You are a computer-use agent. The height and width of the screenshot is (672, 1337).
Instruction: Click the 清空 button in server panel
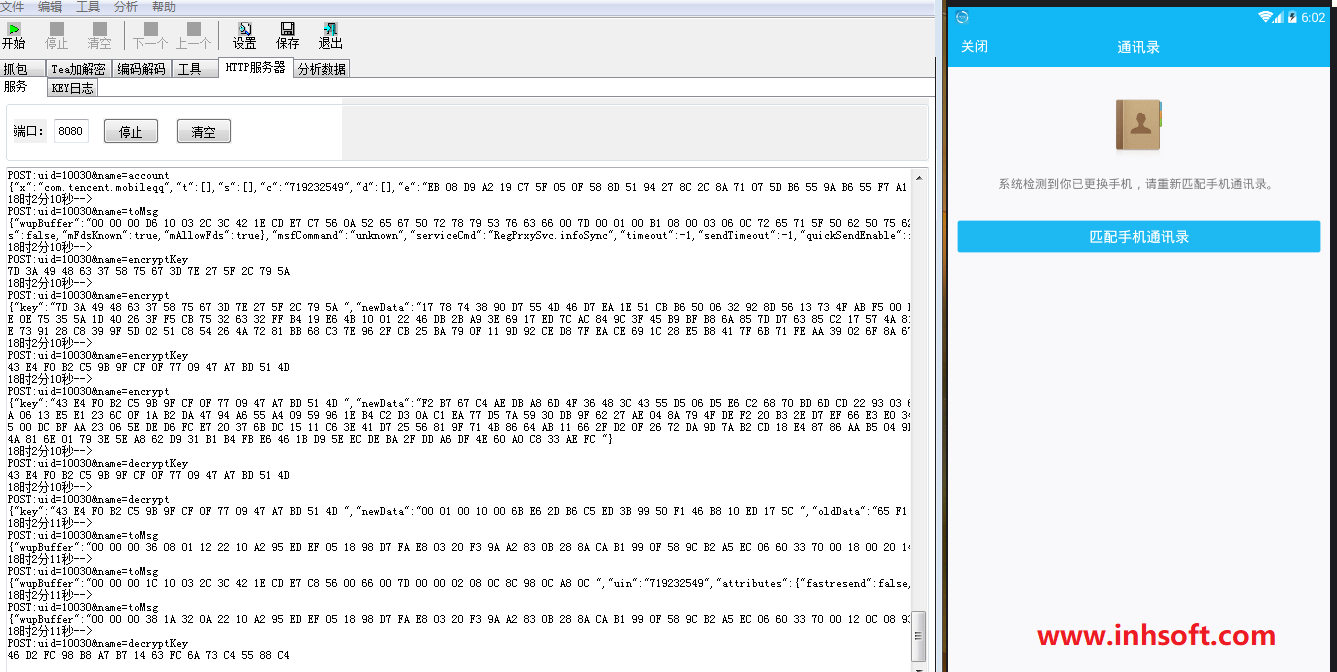[204, 131]
